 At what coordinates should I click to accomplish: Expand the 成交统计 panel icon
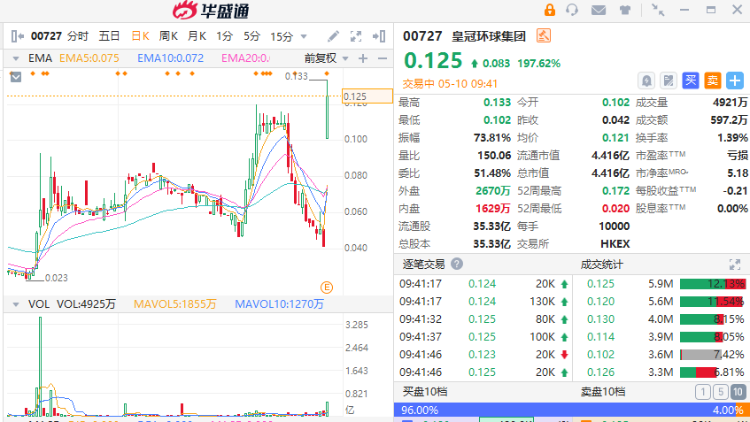(x=735, y=264)
